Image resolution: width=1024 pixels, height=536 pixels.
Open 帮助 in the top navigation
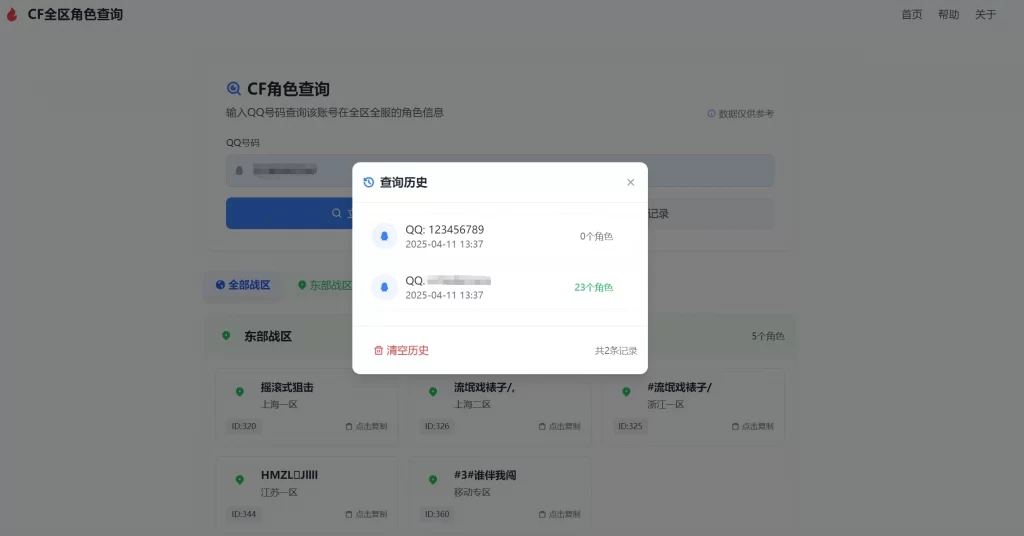click(x=948, y=14)
